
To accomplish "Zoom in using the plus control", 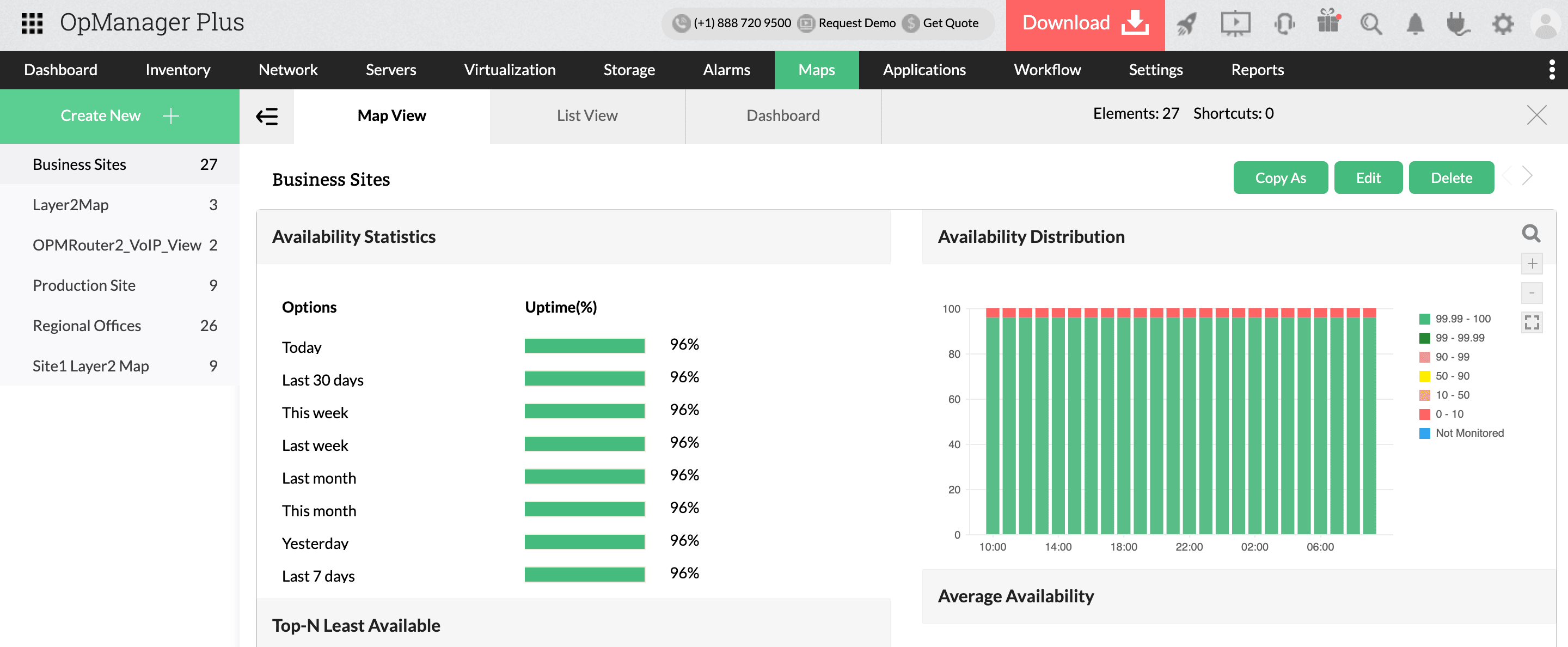I will [x=1532, y=264].
